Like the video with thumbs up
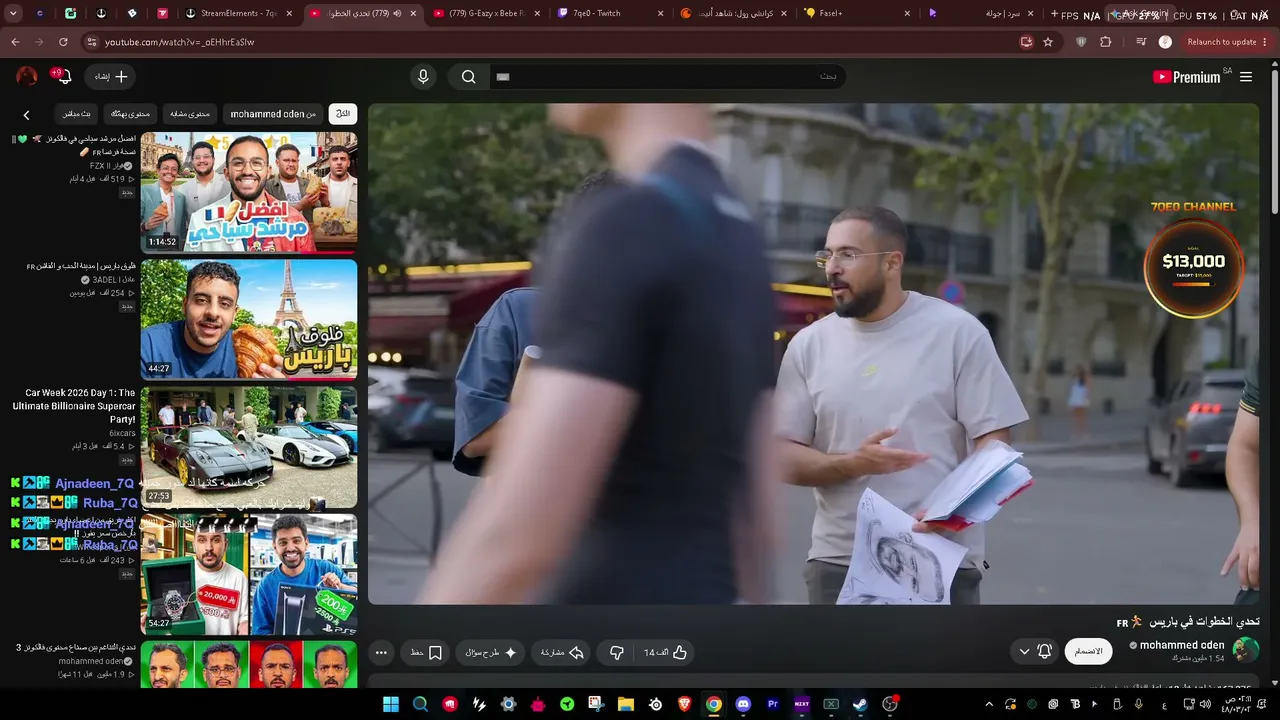 tap(665, 653)
